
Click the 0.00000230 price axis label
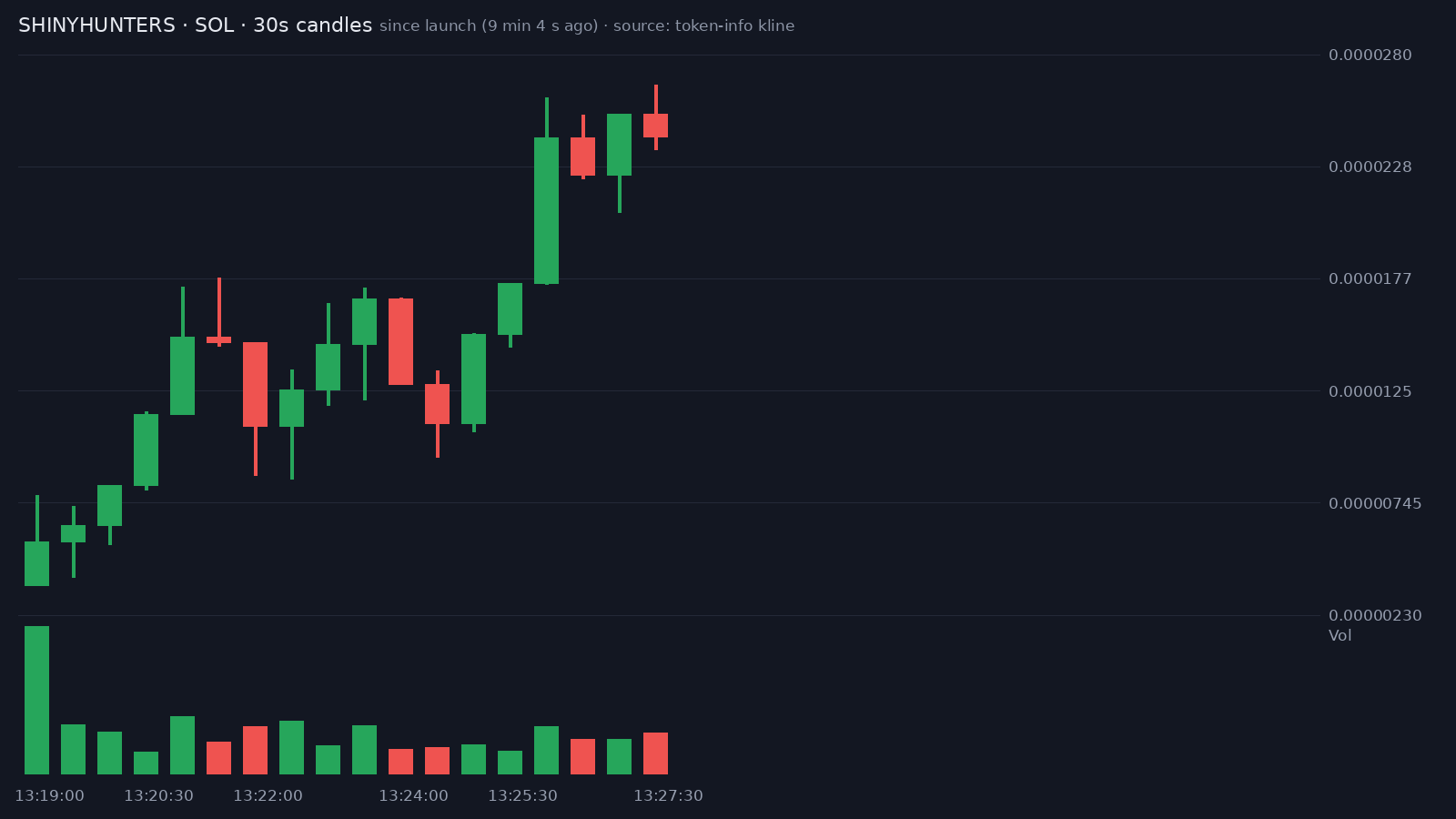(1375, 615)
